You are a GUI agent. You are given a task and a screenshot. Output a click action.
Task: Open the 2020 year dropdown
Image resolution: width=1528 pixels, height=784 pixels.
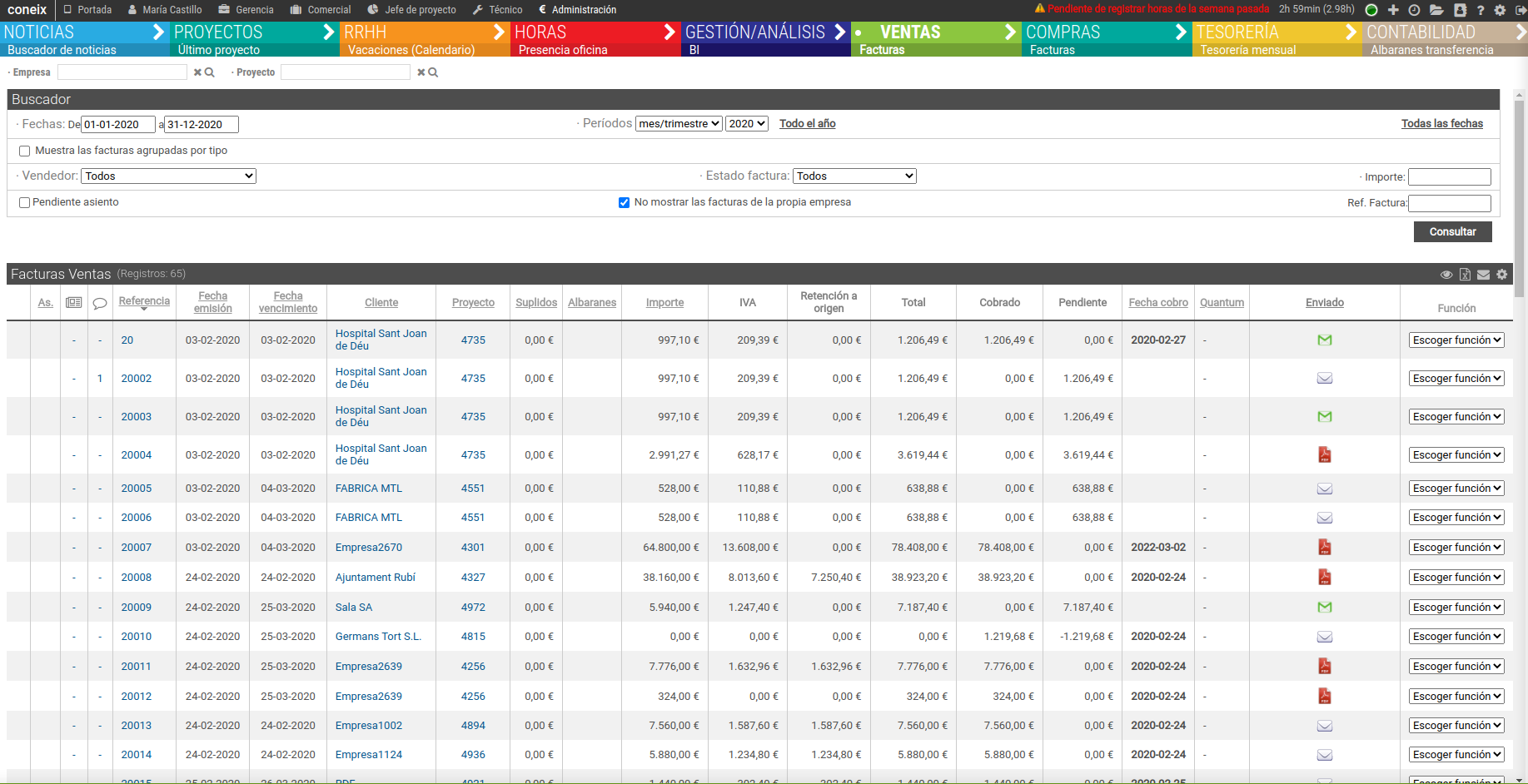747,123
